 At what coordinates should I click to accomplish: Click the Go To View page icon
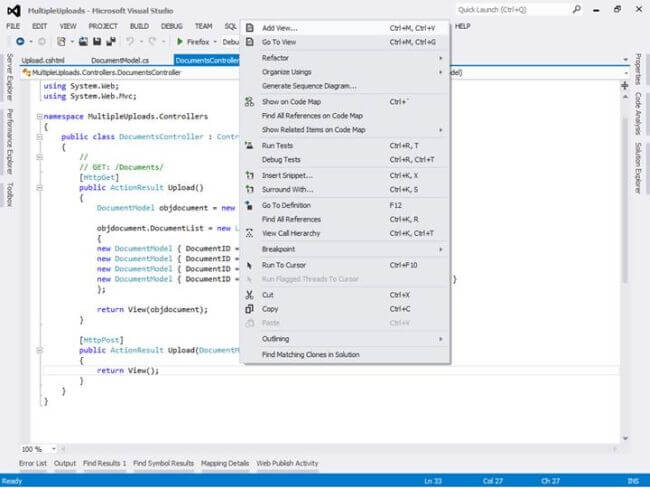pyautogui.click(x=250, y=42)
